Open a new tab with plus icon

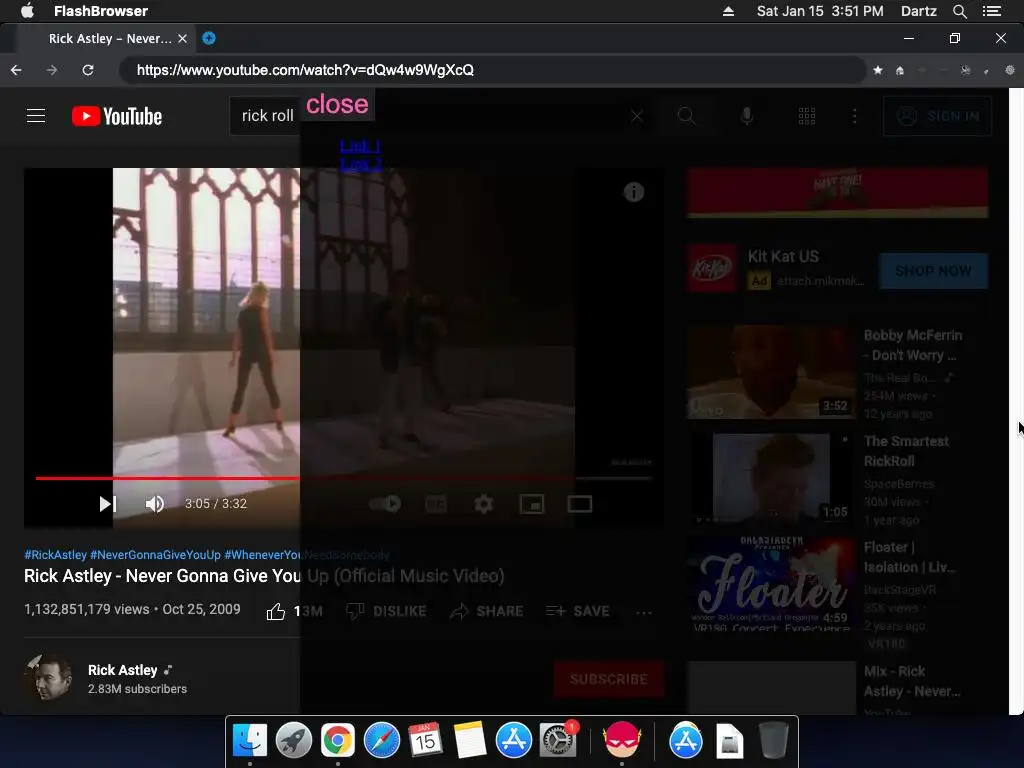[x=209, y=38]
